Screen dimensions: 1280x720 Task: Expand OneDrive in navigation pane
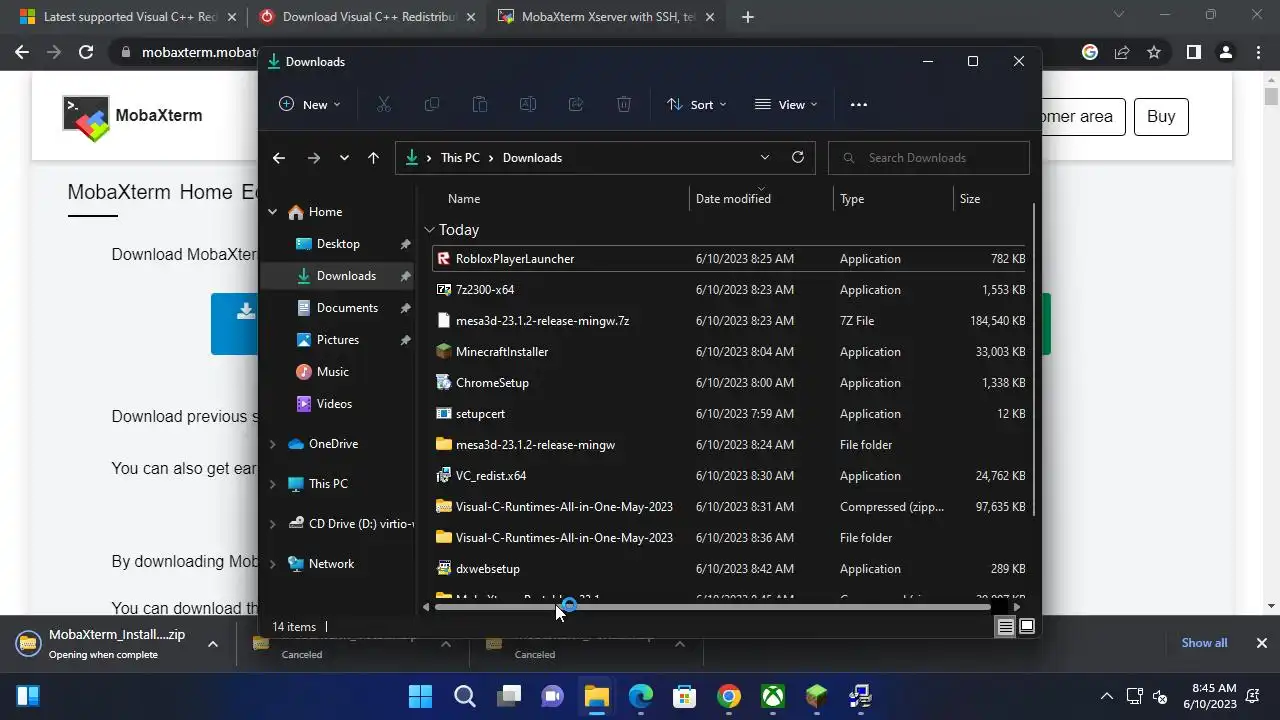pos(272,444)
